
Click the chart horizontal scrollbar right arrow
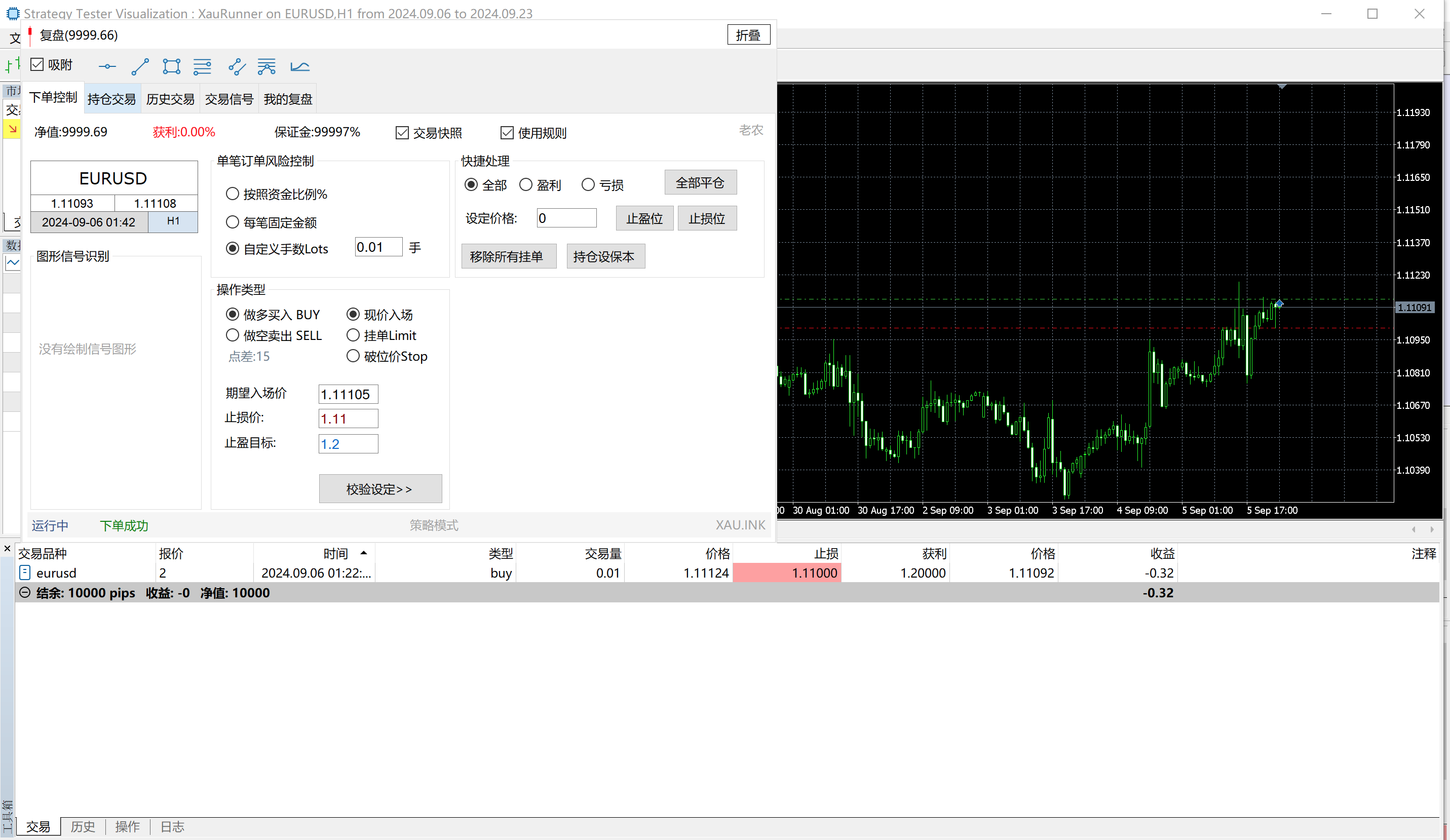[1432, 529]
